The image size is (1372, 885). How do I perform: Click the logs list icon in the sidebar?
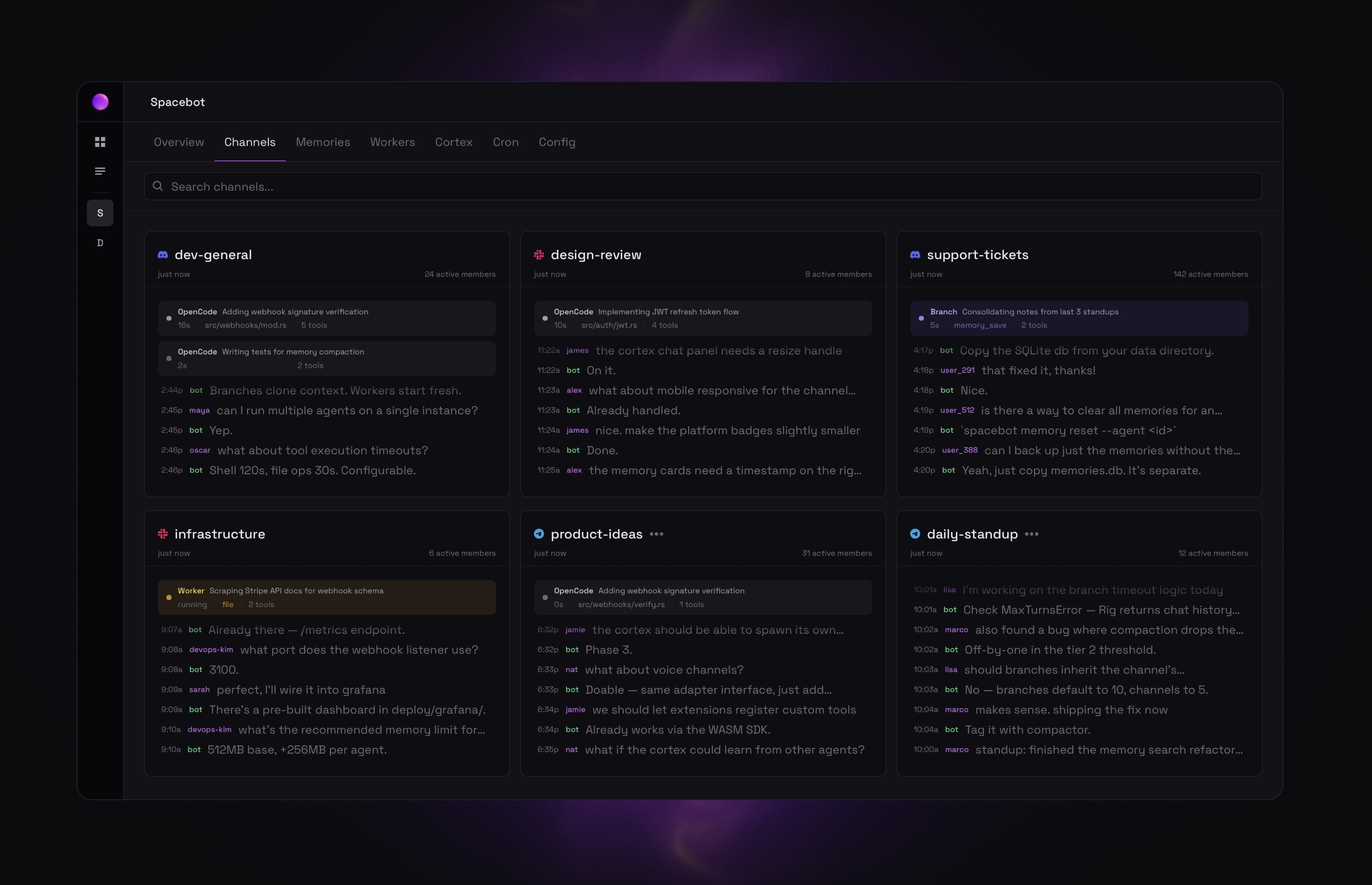100,171
